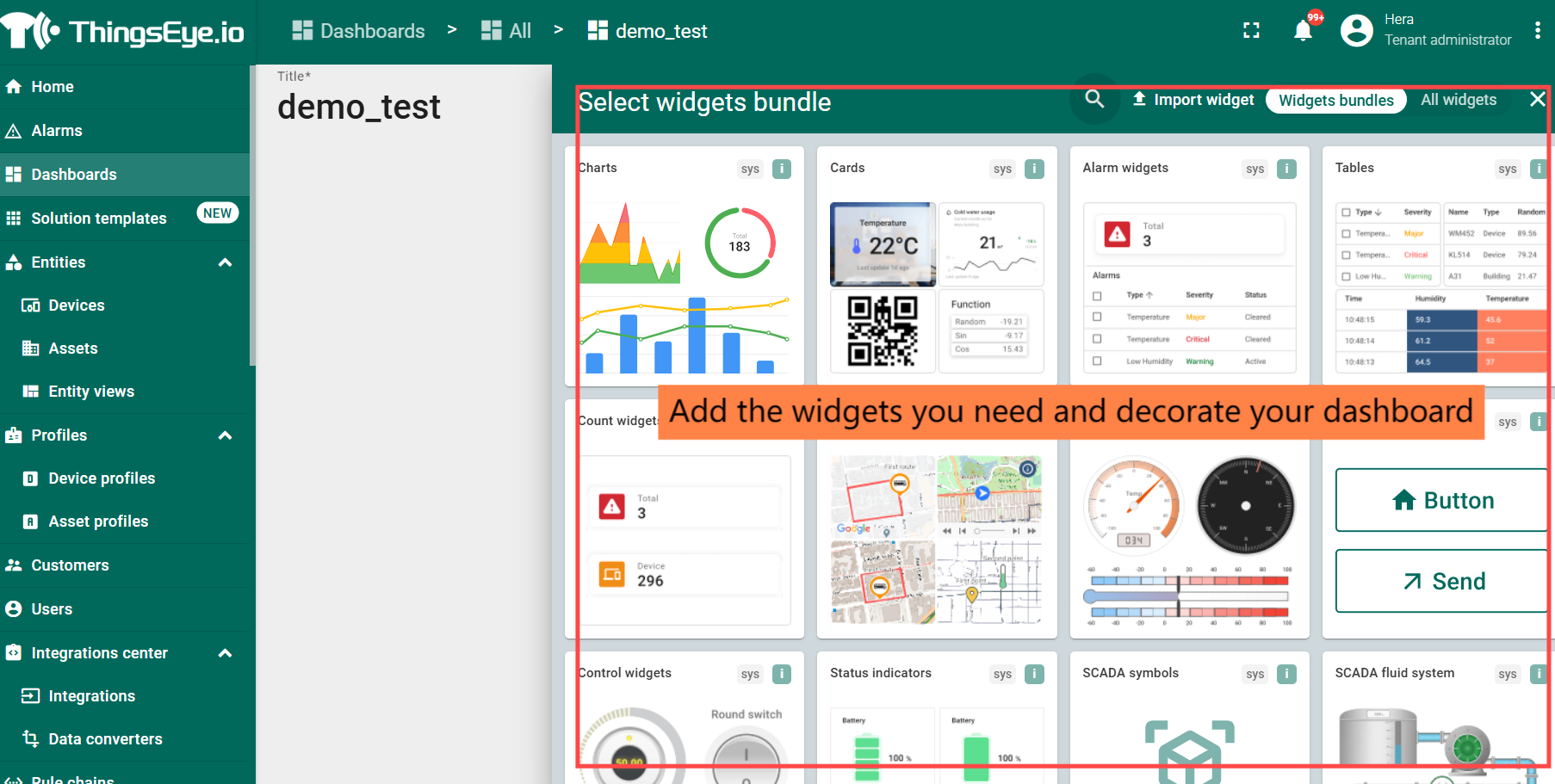Open Alarms in the sidebar
Screen dimensions: 1555x784
(x=57, y=131)
